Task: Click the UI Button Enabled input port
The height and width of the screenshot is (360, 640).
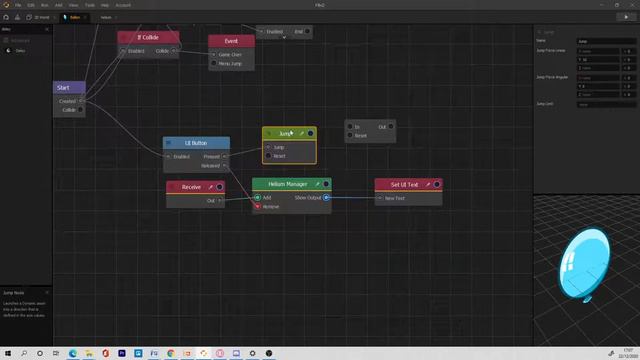Action: pos(168,156)
